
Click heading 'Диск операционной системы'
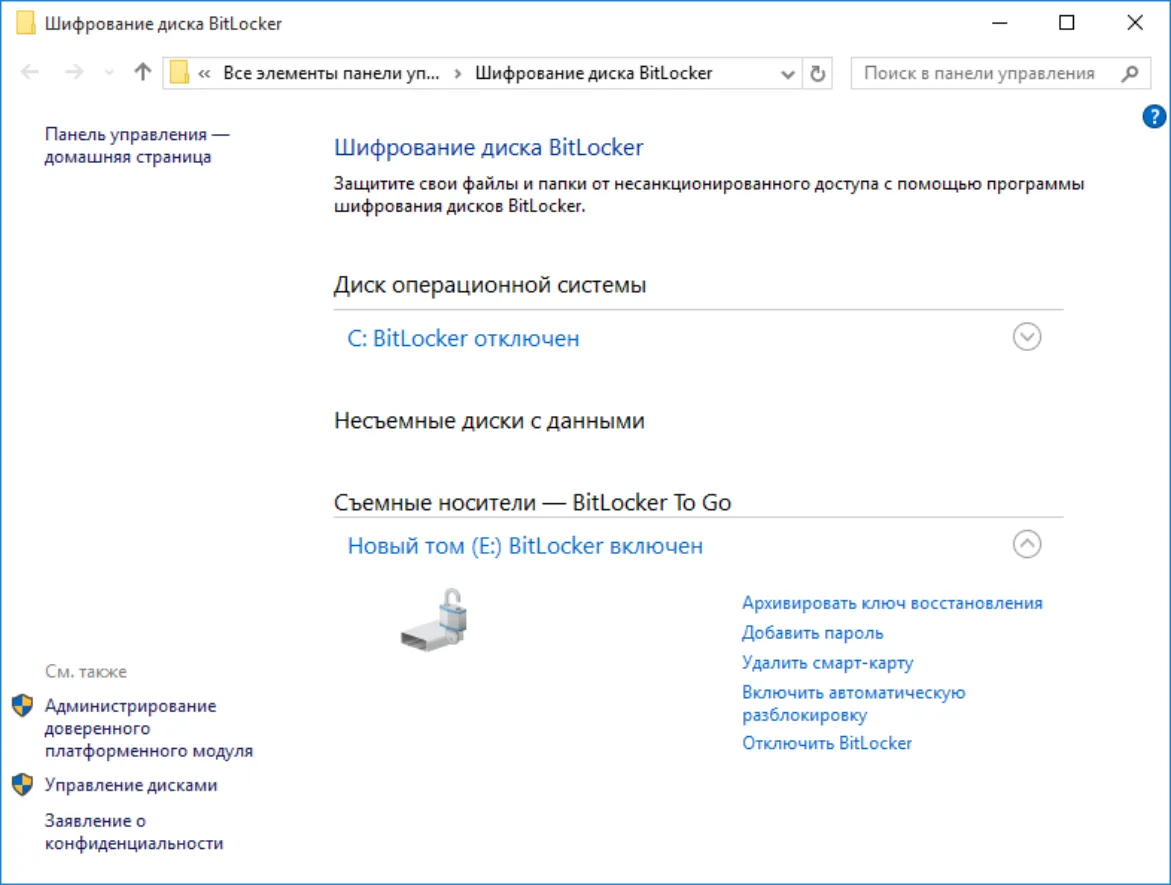[x=490, y=285]
